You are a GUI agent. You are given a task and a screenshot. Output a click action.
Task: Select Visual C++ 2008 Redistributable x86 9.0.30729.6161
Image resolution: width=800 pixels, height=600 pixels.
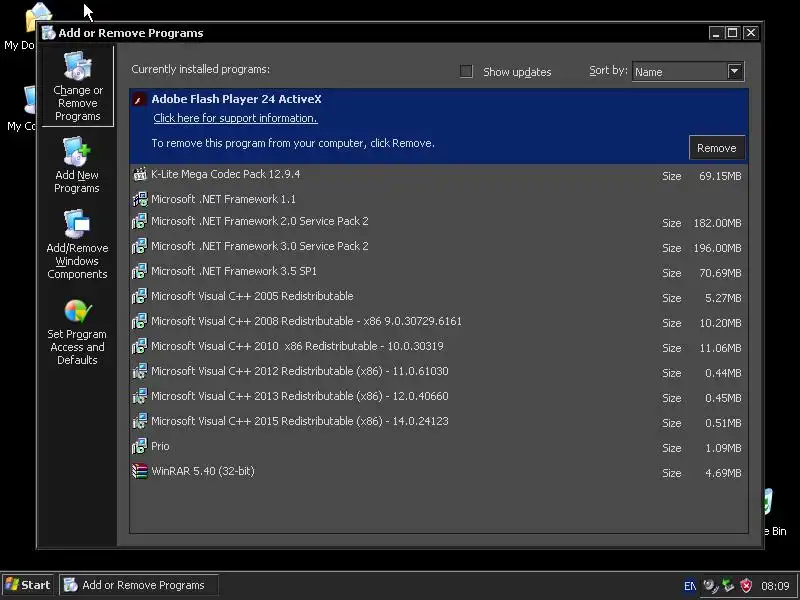tap(439, 322)
